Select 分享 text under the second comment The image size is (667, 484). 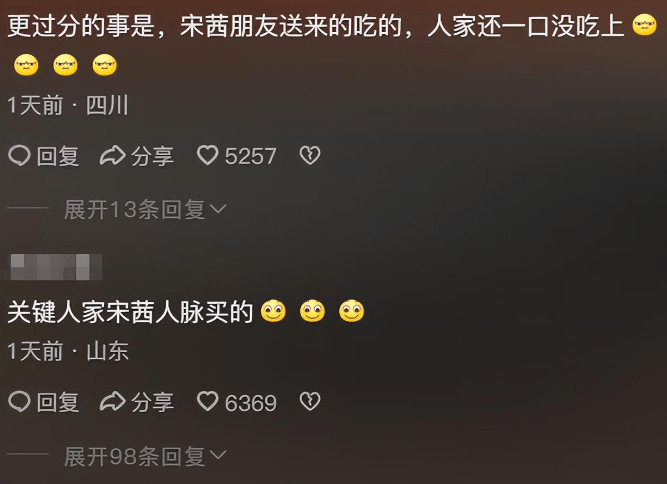[152, 402]
